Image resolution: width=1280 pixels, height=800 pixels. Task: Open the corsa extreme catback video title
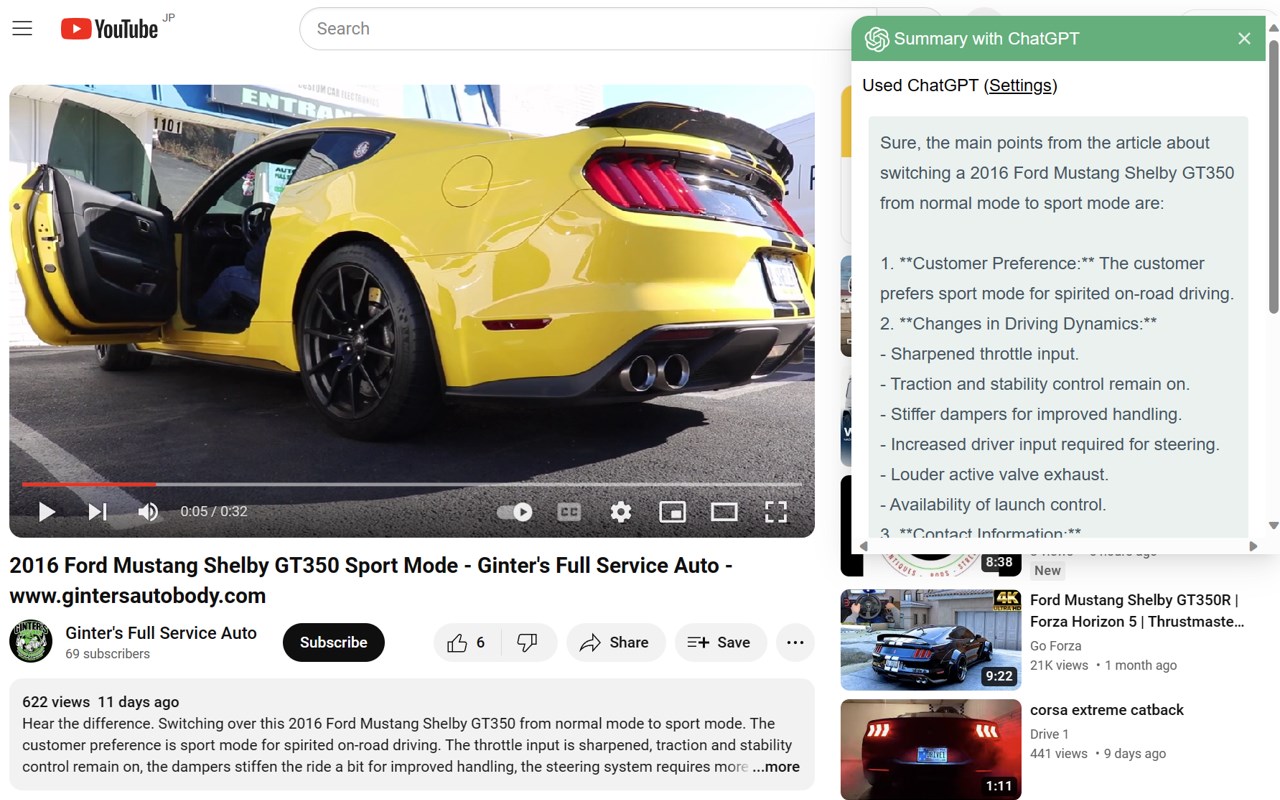(x=1107, y=710)
